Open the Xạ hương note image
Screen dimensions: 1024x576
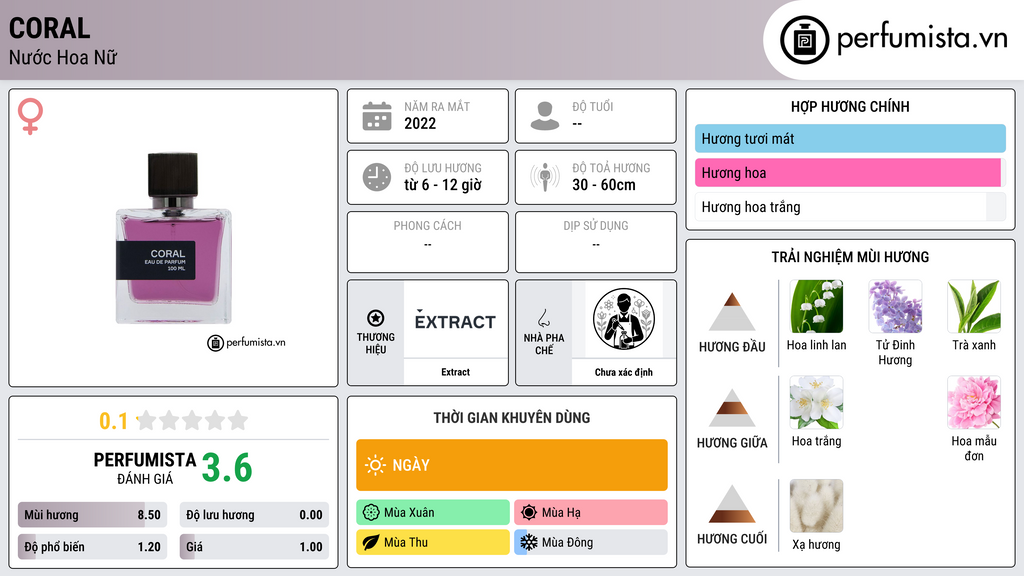tap(816, 505)
